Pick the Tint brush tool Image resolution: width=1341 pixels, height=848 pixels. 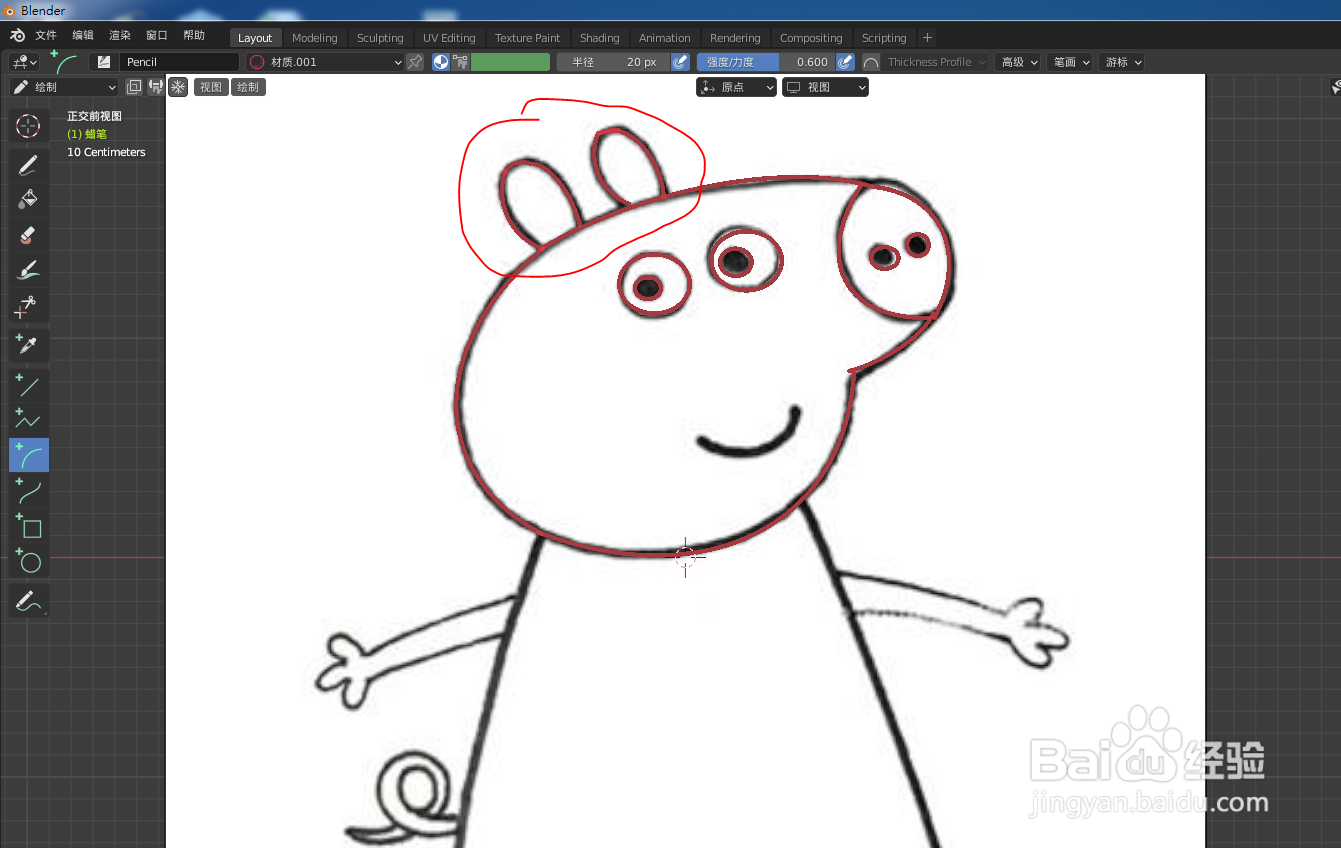(x=27, y=269)
